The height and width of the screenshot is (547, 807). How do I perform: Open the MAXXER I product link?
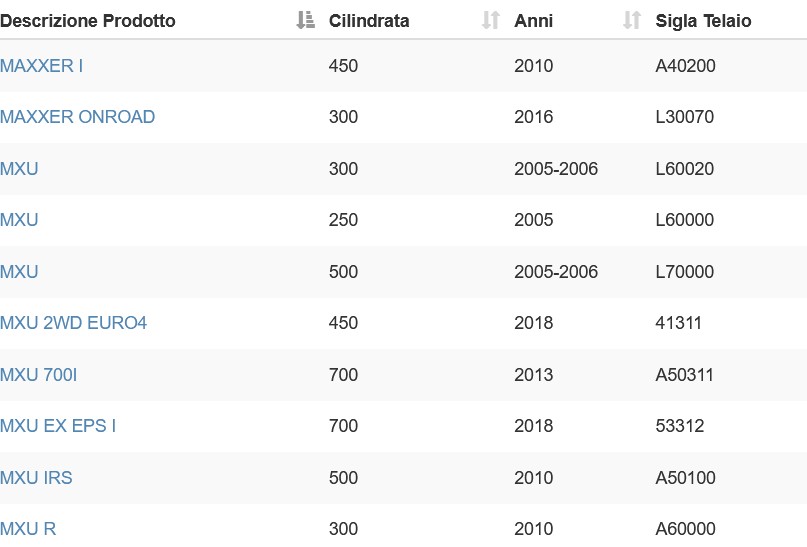click(41, 66)
